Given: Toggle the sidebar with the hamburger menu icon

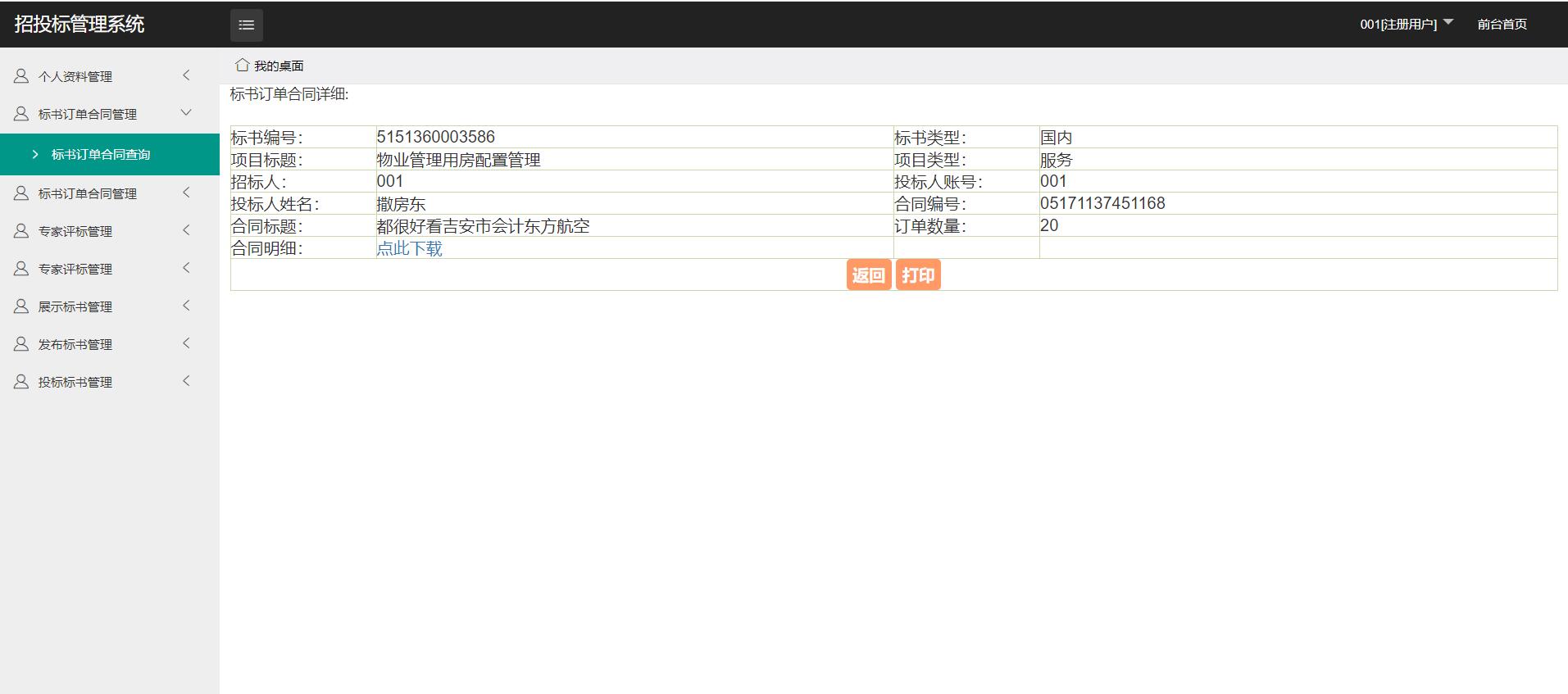Looking at the screenshot, I should 246,25.
